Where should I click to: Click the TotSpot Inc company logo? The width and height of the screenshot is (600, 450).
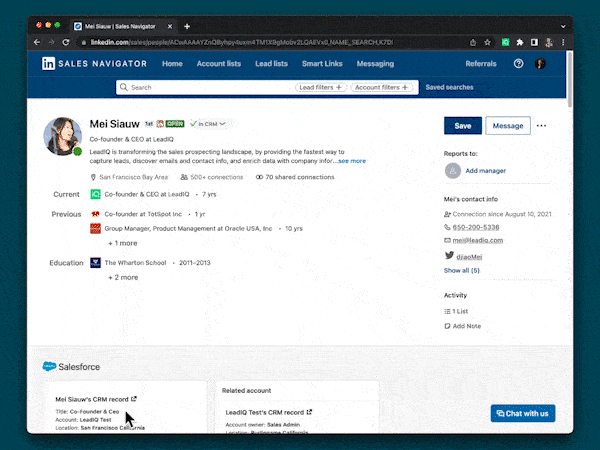coord(95,214)
